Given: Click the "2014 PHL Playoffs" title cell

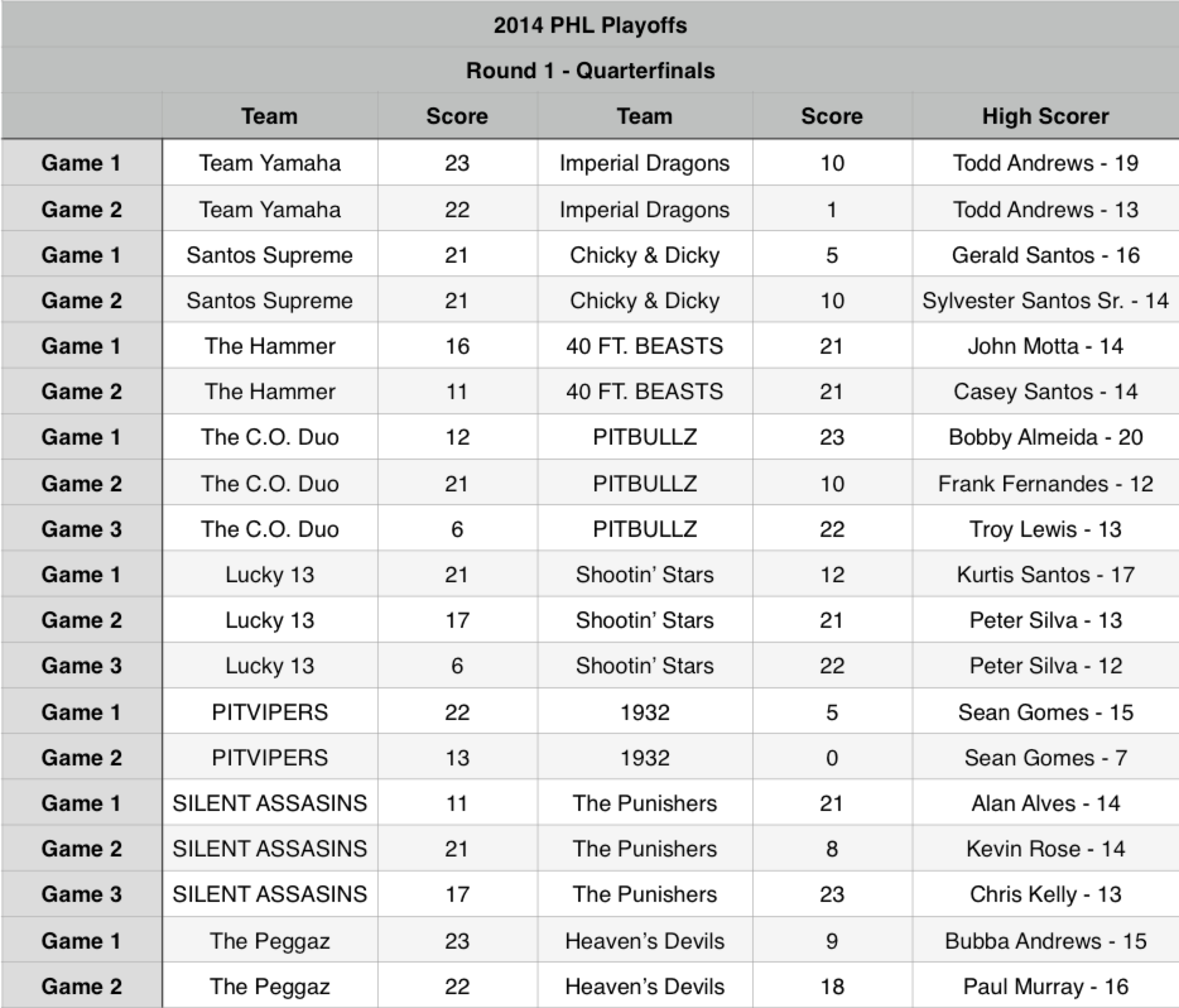Looking at the screenshot, I should click(589, 25).
